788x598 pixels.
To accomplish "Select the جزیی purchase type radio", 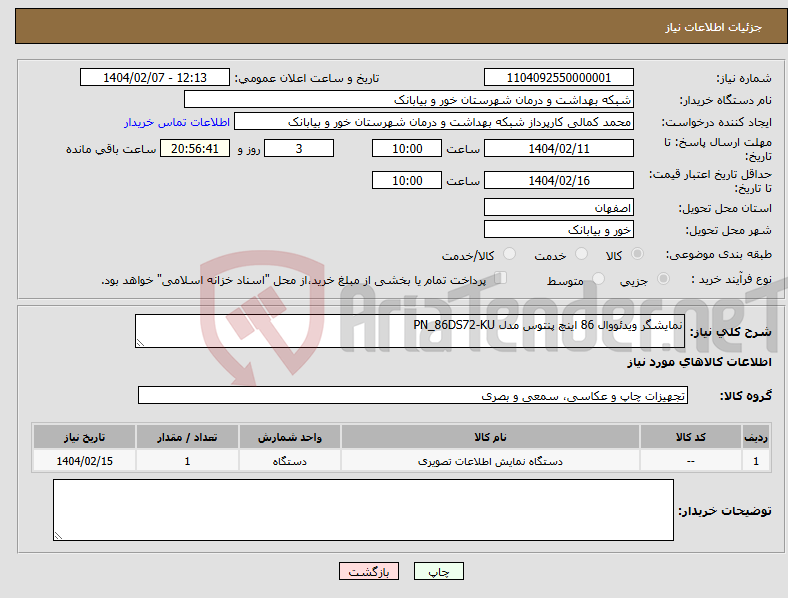I will 663,278.
